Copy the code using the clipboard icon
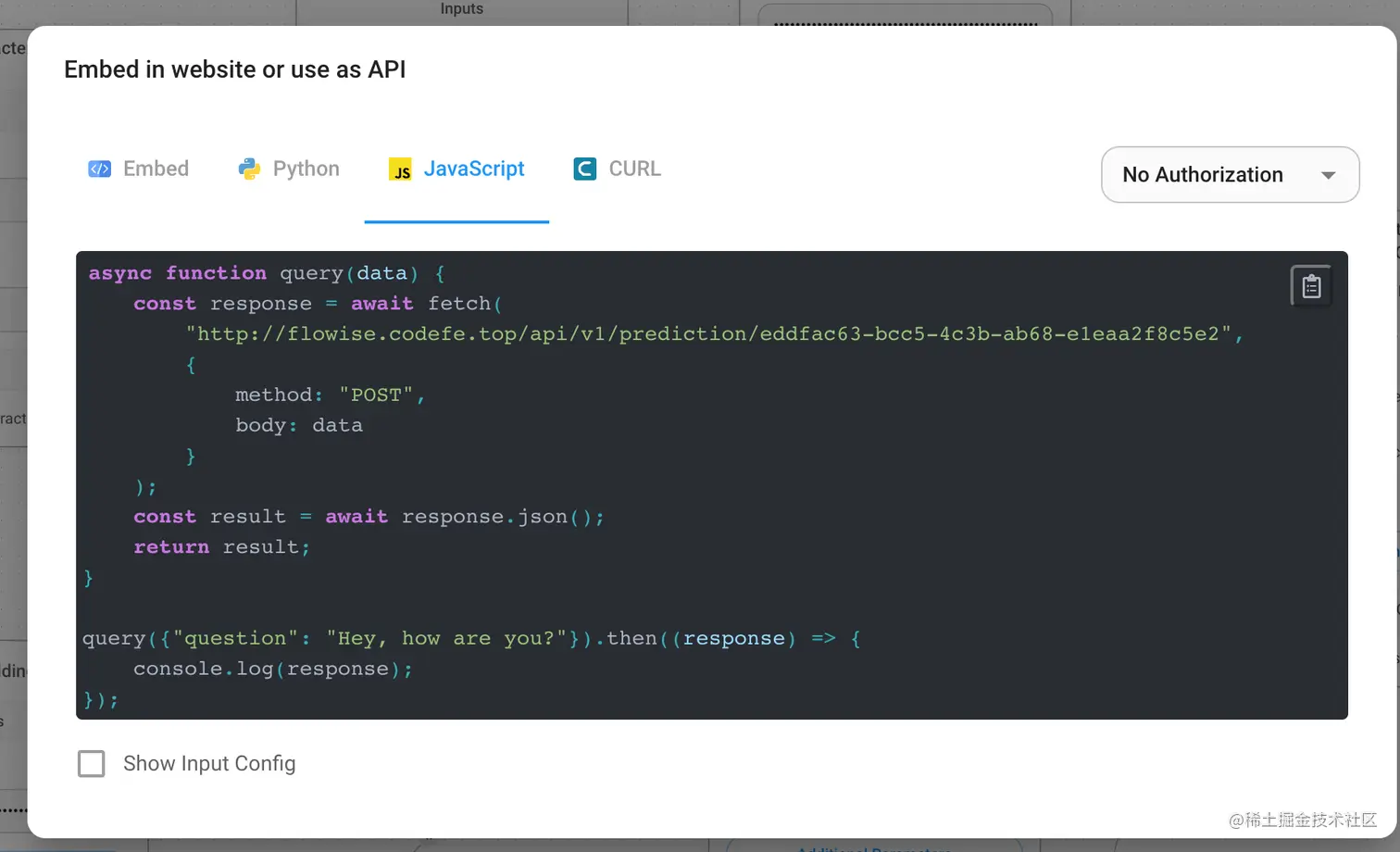 click(1310, 286)
